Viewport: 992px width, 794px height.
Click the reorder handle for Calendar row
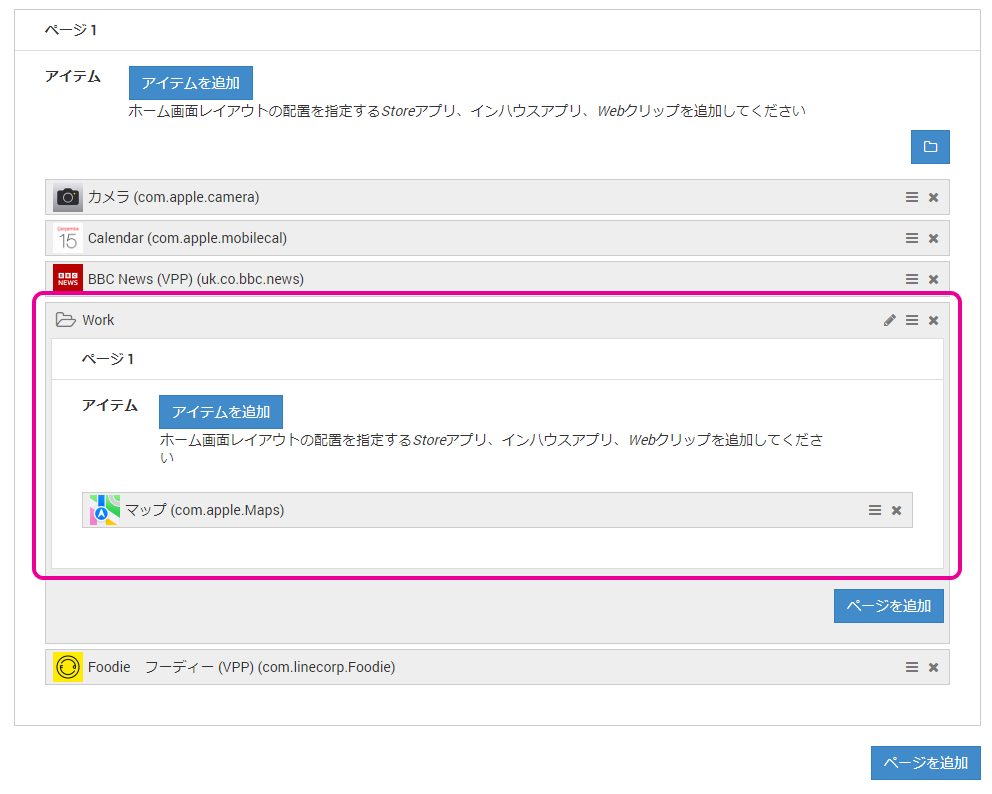[912, 239]
